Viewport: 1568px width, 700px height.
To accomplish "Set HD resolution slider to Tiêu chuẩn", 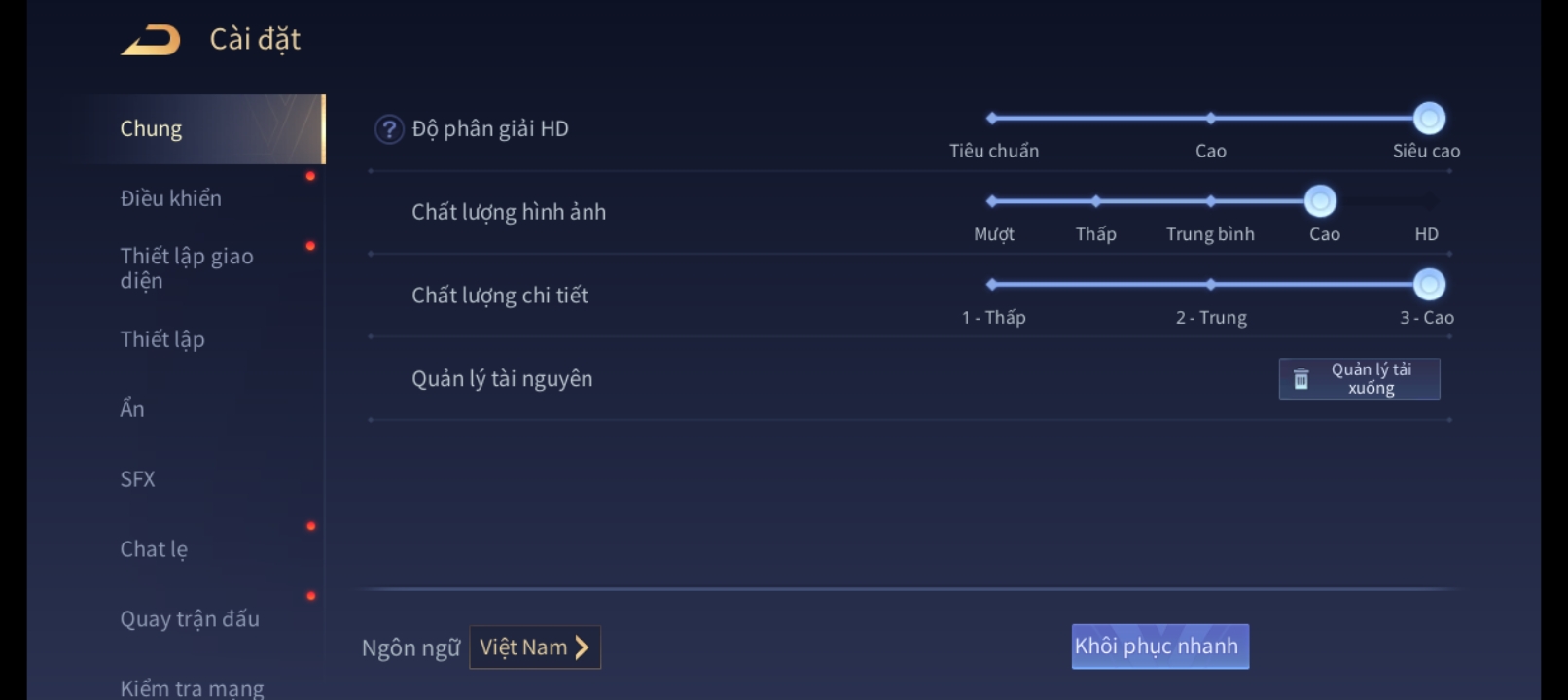I will [x=992, y=119].
